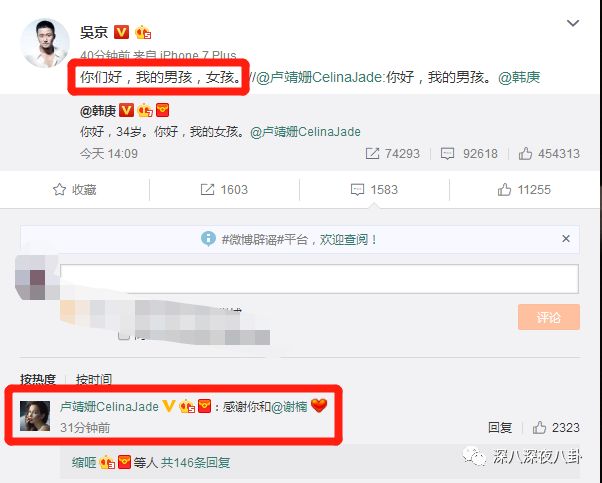The image size is (602, 483).
Task: Expand the 共146条回复 replies link
Action: [195, 462]
